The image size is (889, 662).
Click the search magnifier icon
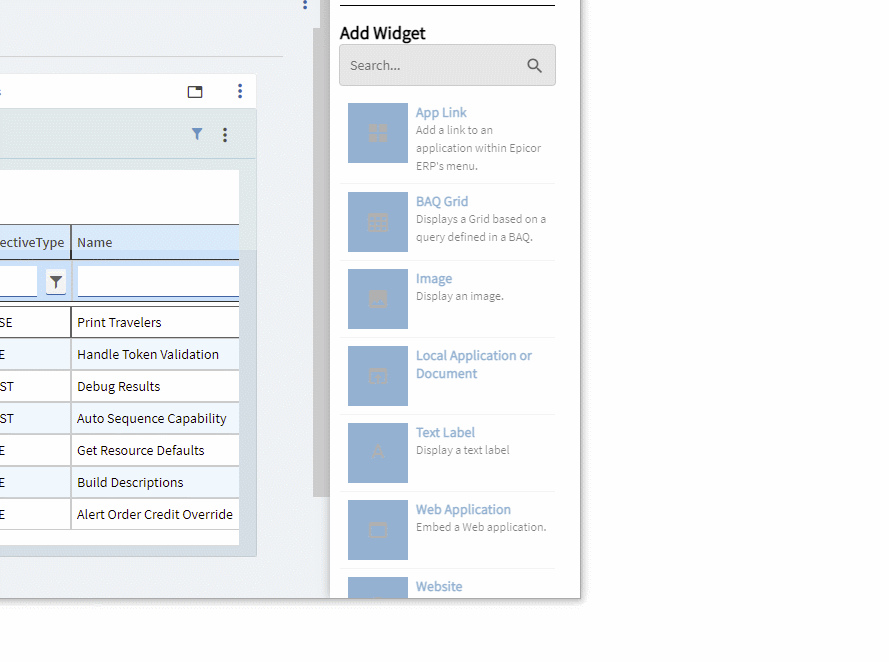coord(535,66)
